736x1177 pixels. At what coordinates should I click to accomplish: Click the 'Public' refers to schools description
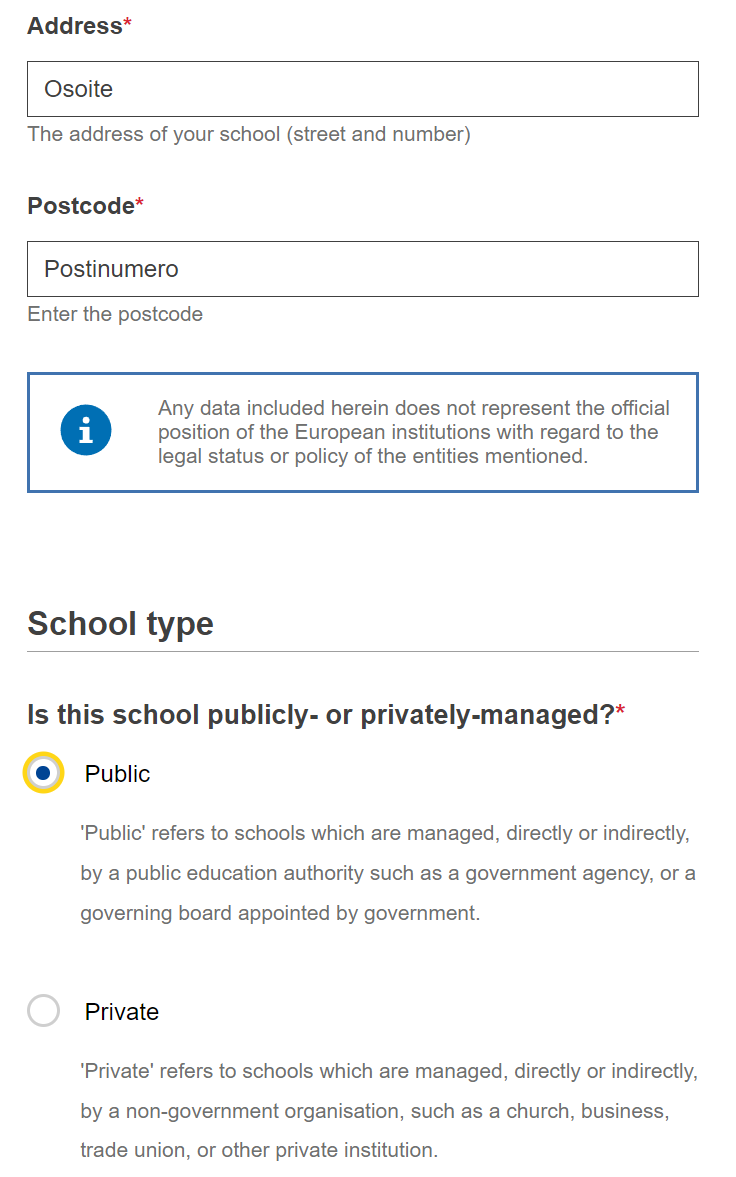[x=388, y=873]
